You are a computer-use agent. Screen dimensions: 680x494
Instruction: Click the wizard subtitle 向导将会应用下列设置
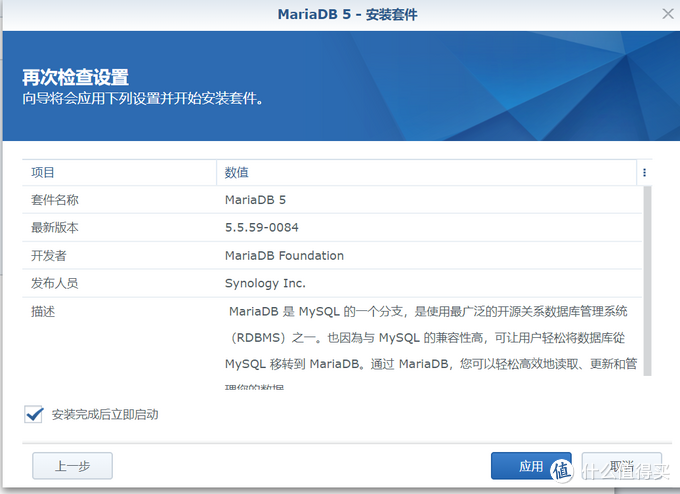coord(143,98)
